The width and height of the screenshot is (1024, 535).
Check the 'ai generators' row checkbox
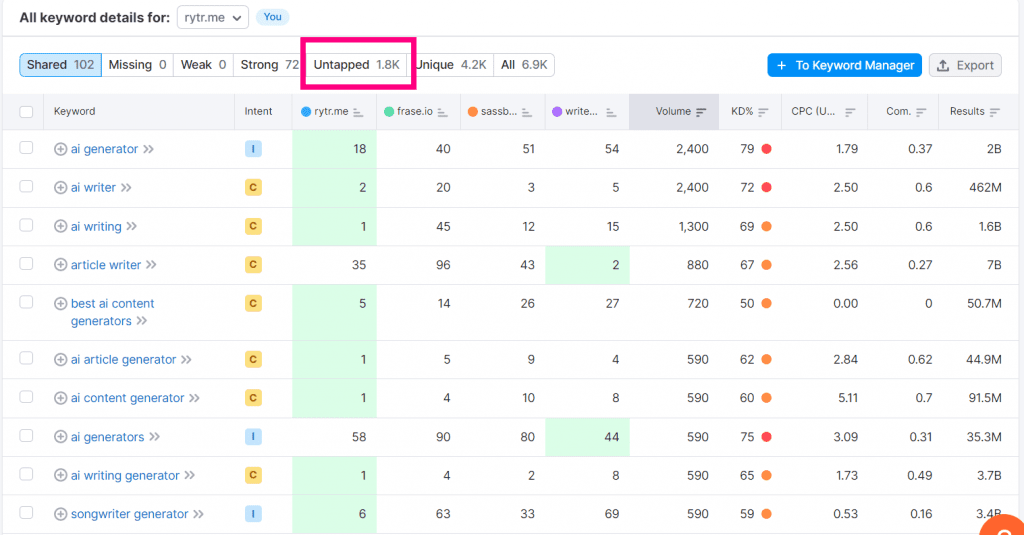coord(26,435)
